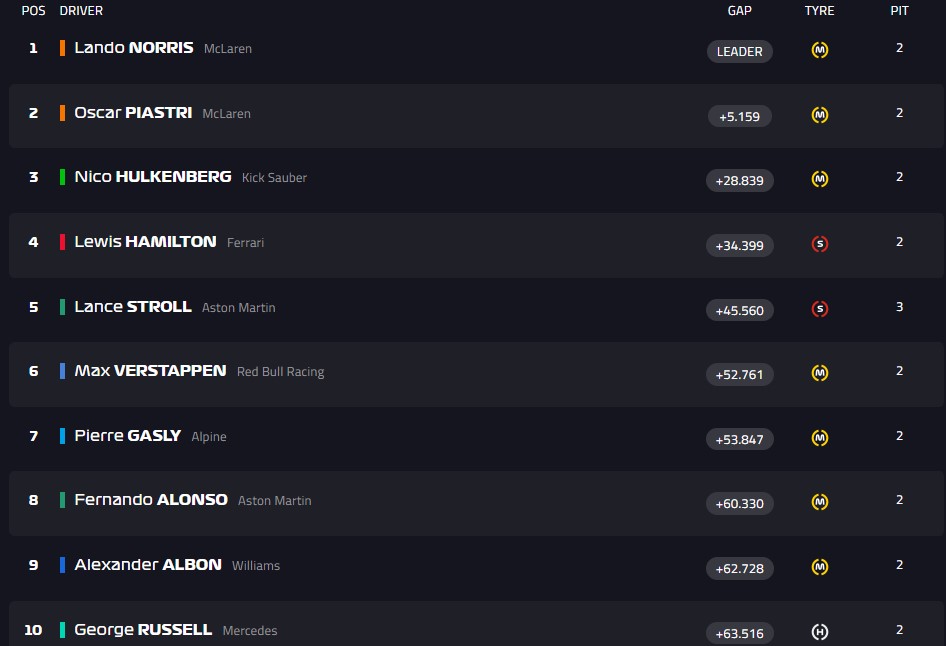The height and width of the screenshot is (646, 946).
Task: Click Albon's medium tyre icon
Action: [819, 567]
